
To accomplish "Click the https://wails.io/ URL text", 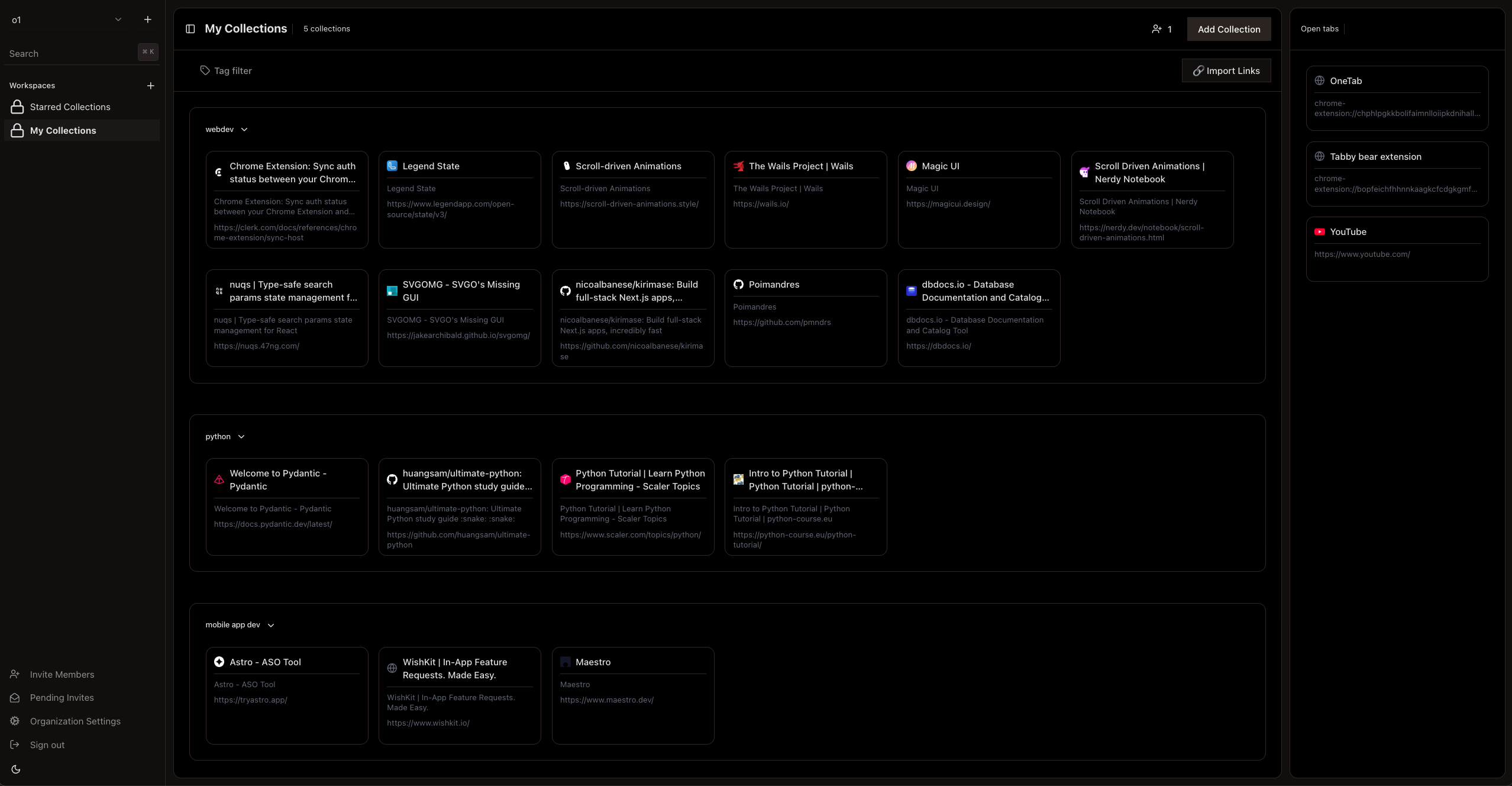I will point(761,204).
